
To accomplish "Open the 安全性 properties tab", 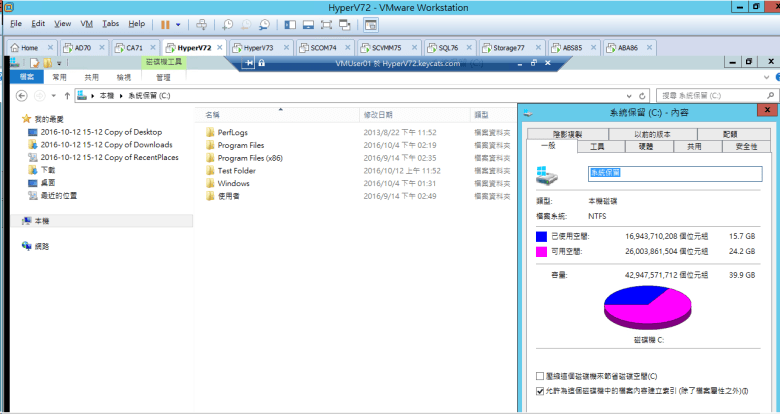I will tap(745, 146).
